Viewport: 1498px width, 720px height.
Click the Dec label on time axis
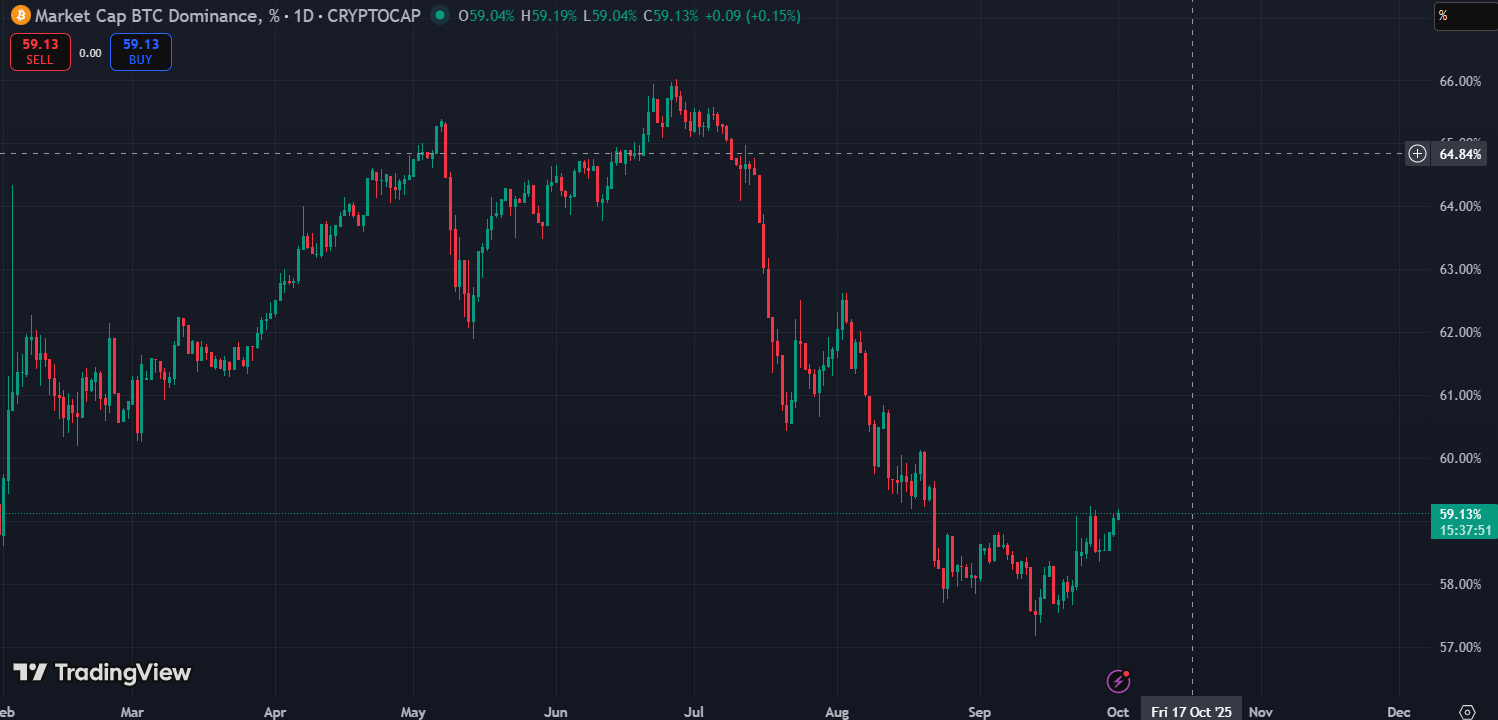click(x=1399, y=711)
